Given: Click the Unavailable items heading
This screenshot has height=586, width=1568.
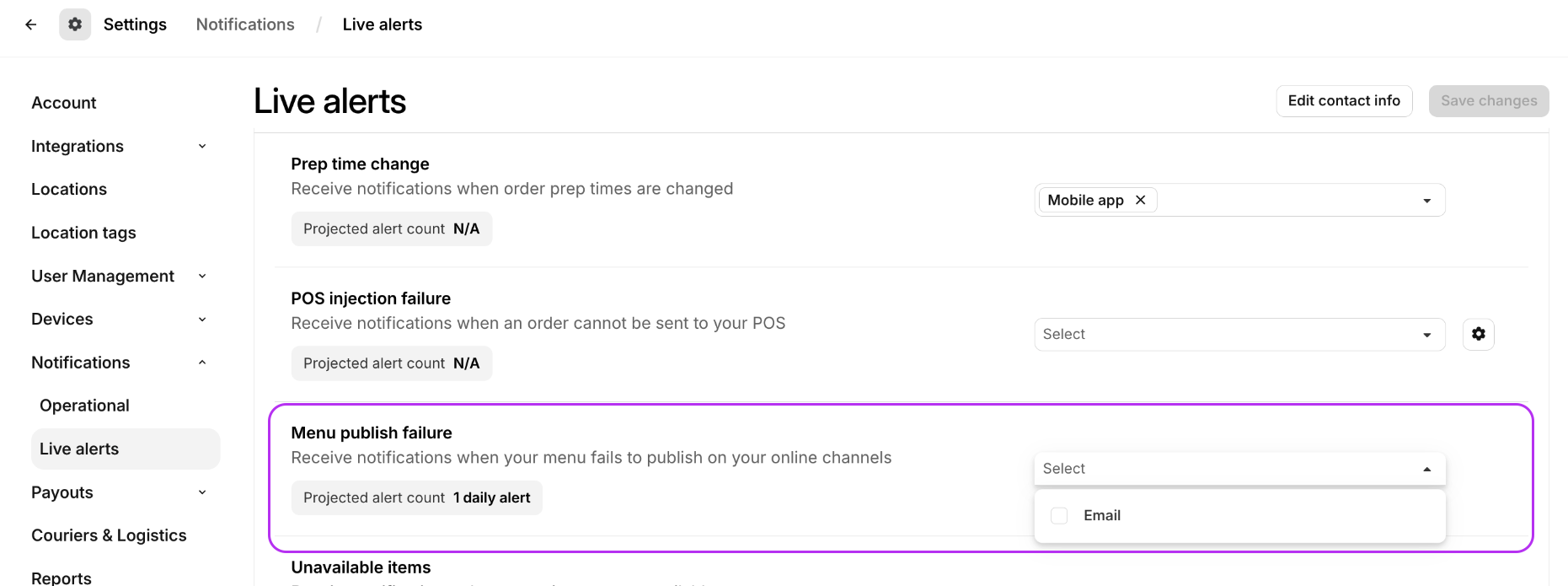Looking at the screenshot, I should (x=361, y=567).
